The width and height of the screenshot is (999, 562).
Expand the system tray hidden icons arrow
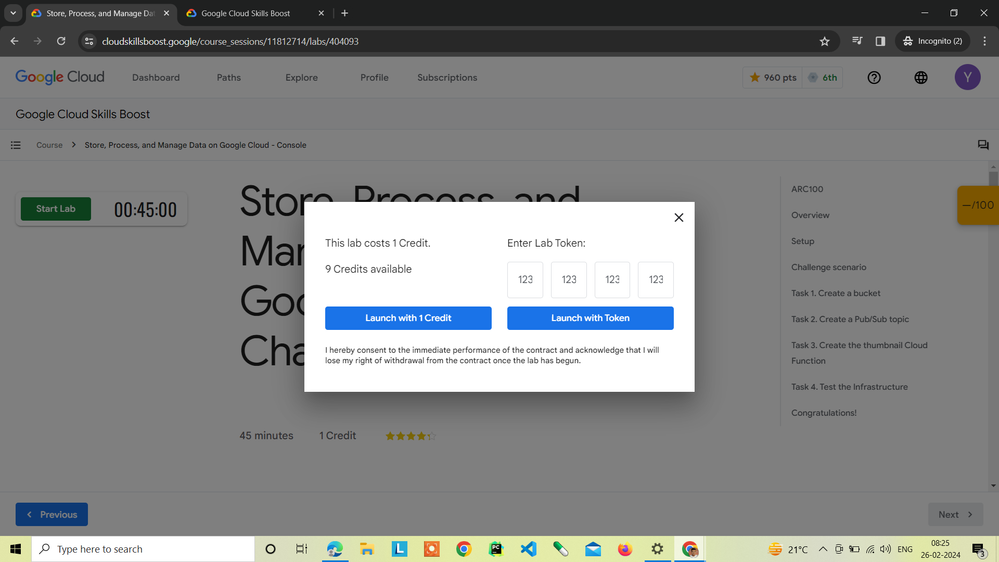click(x=823, y=549)
